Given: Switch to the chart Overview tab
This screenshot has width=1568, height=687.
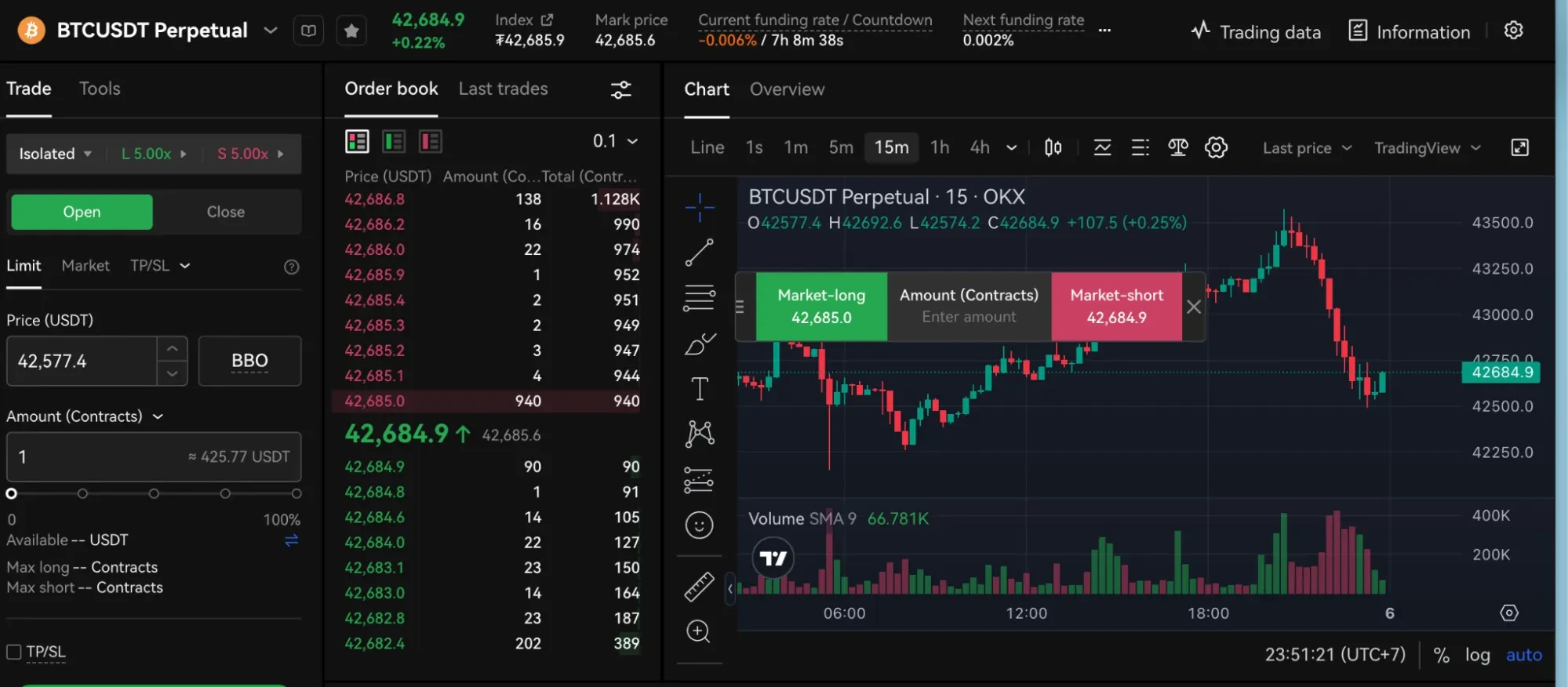Looking at the screenshot, I should pos(788,89).
